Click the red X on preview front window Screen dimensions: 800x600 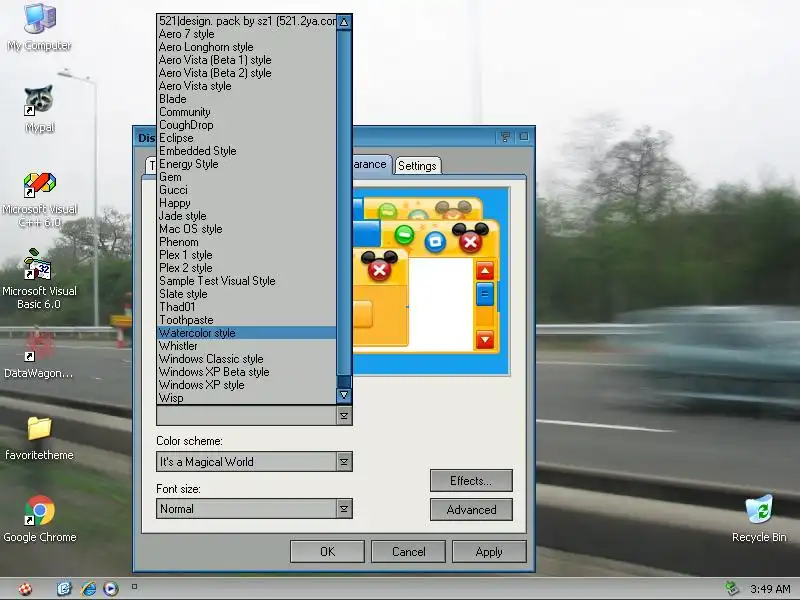click(x=470, y=242)
